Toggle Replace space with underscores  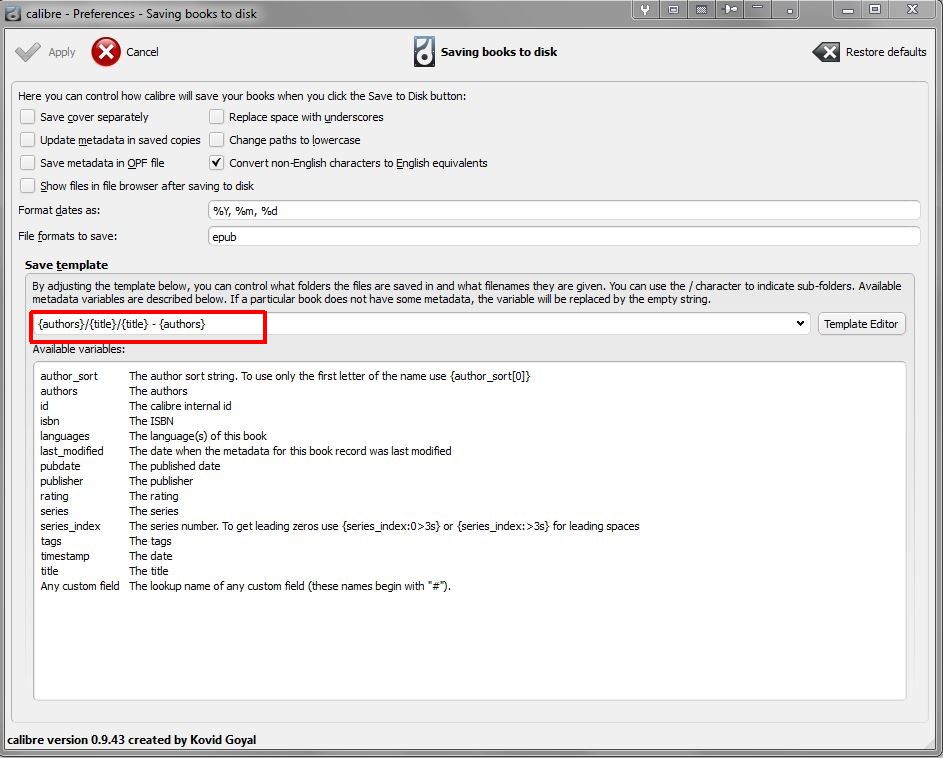click(x=217, y=117)
